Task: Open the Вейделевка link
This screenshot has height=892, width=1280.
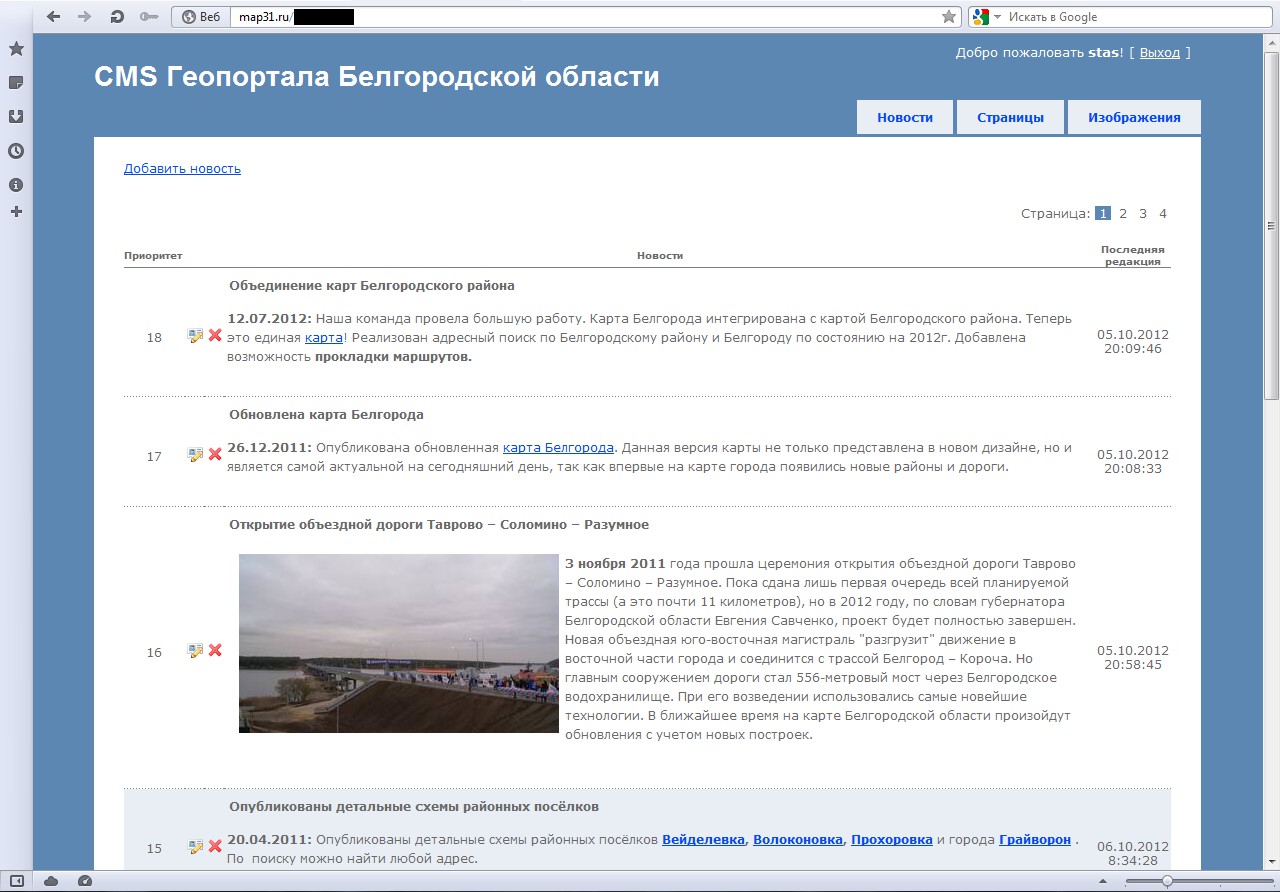Action: pos(704,840)
